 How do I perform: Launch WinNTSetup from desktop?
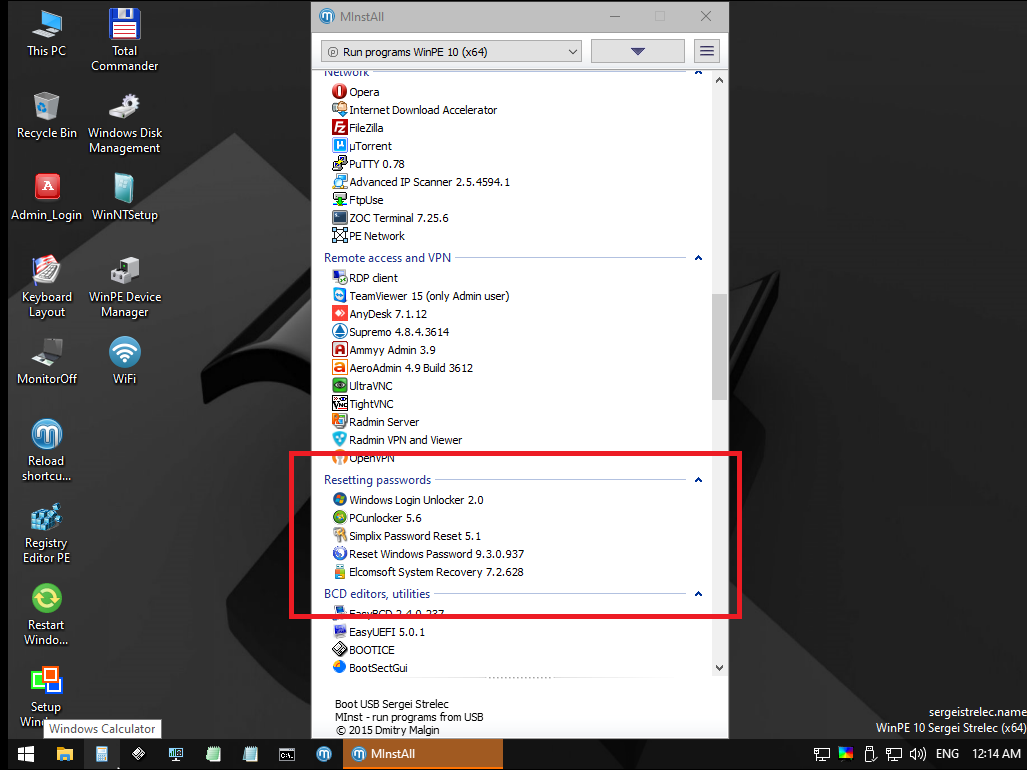point(124,197)
